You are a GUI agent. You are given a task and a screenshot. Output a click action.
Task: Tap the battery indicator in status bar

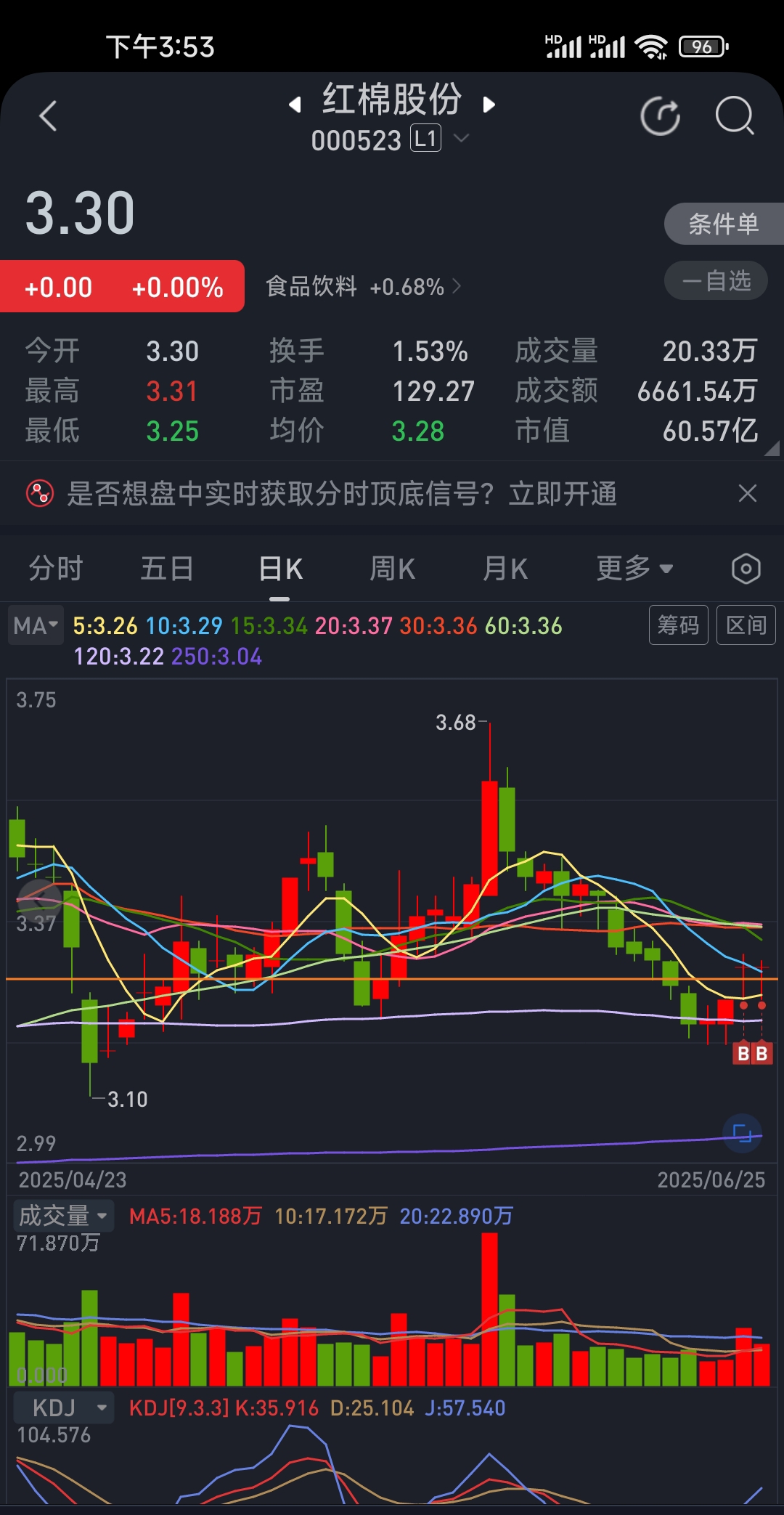(703, 47)
